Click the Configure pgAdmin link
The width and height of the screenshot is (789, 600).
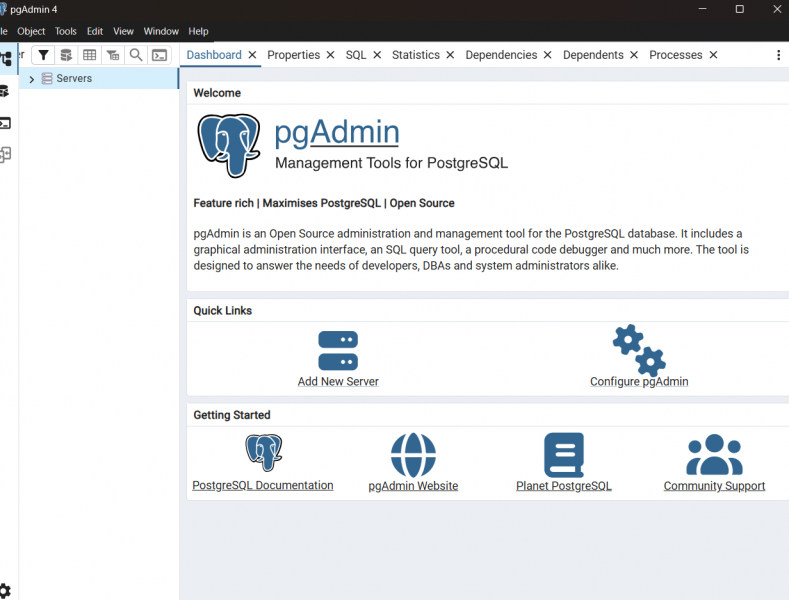click(x=639, y=382)
